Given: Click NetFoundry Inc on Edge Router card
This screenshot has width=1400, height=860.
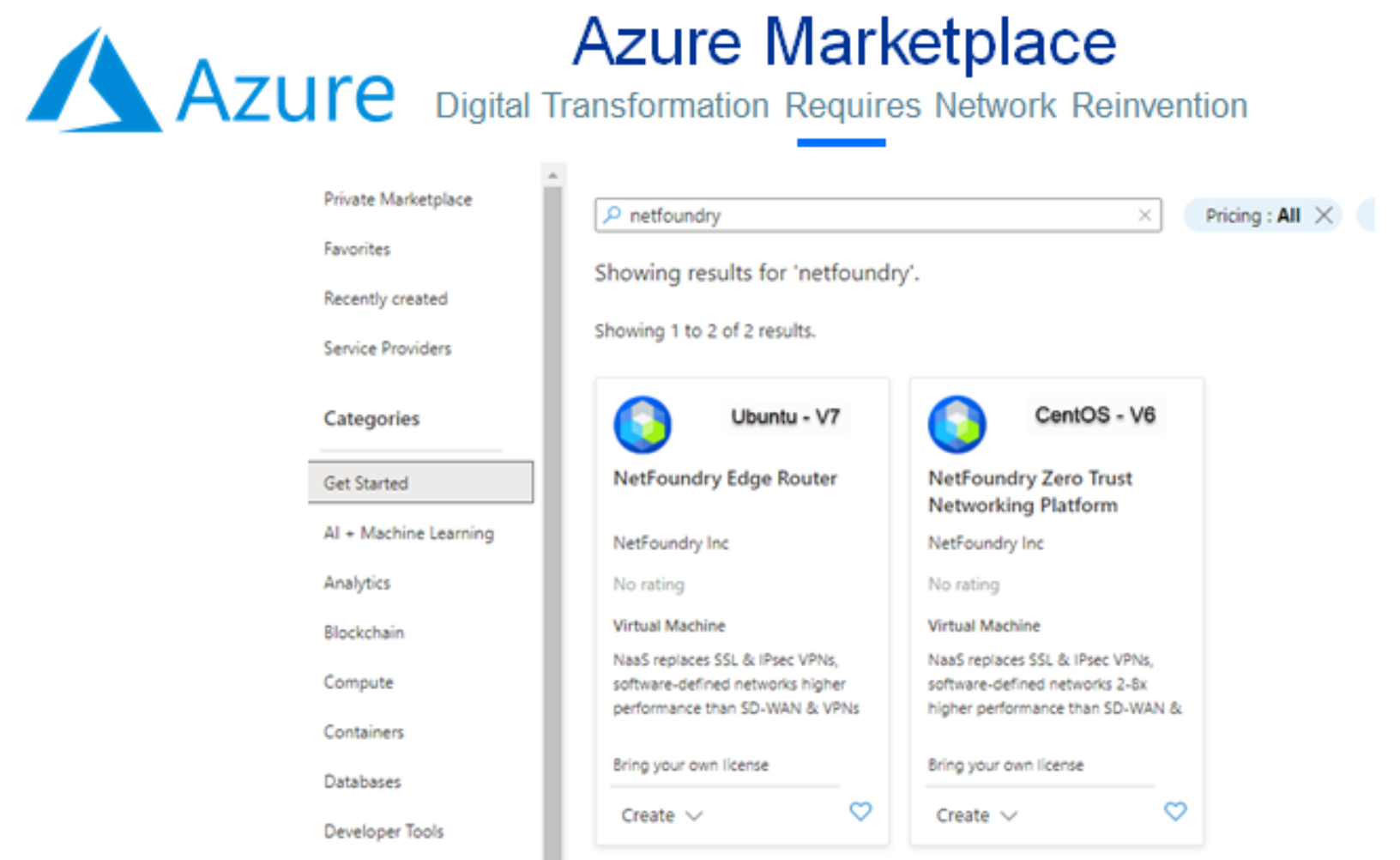Looking at the screenshot, I should (671, 543).
